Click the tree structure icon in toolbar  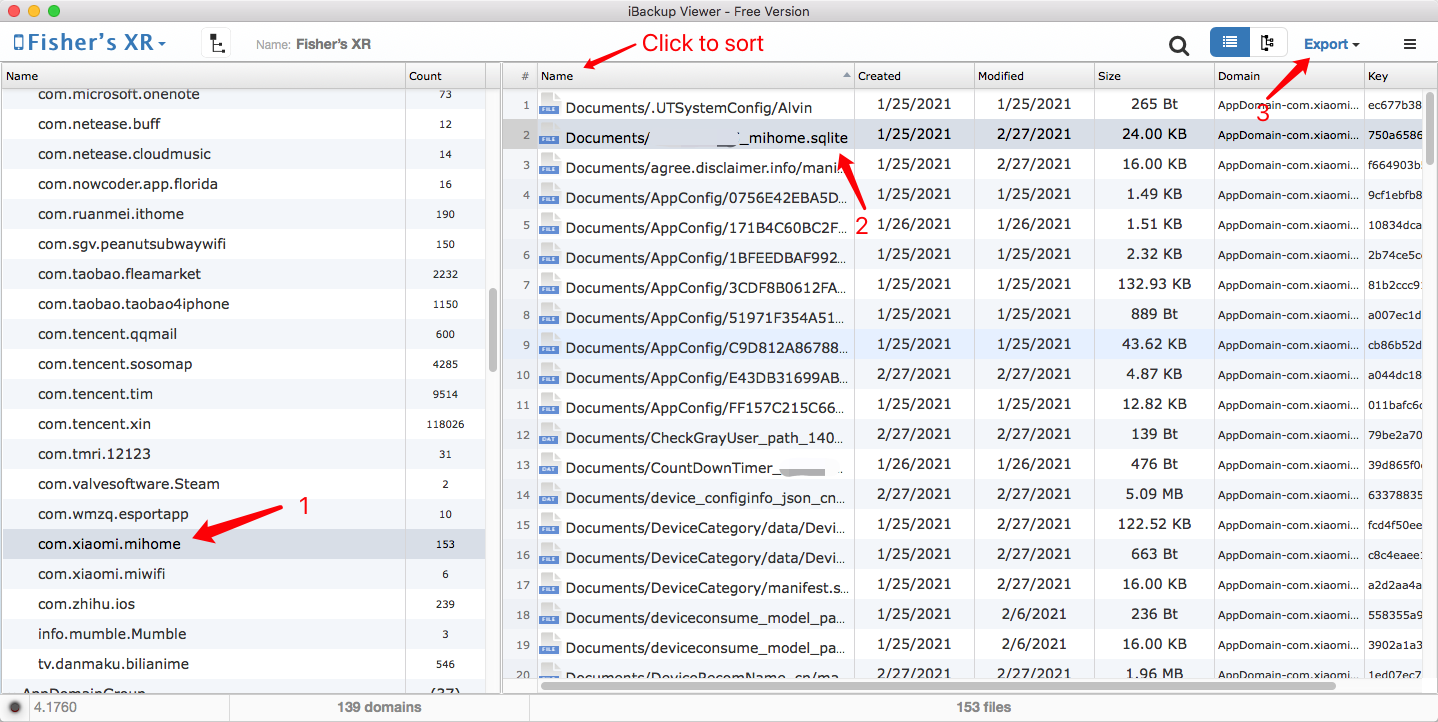216,43
